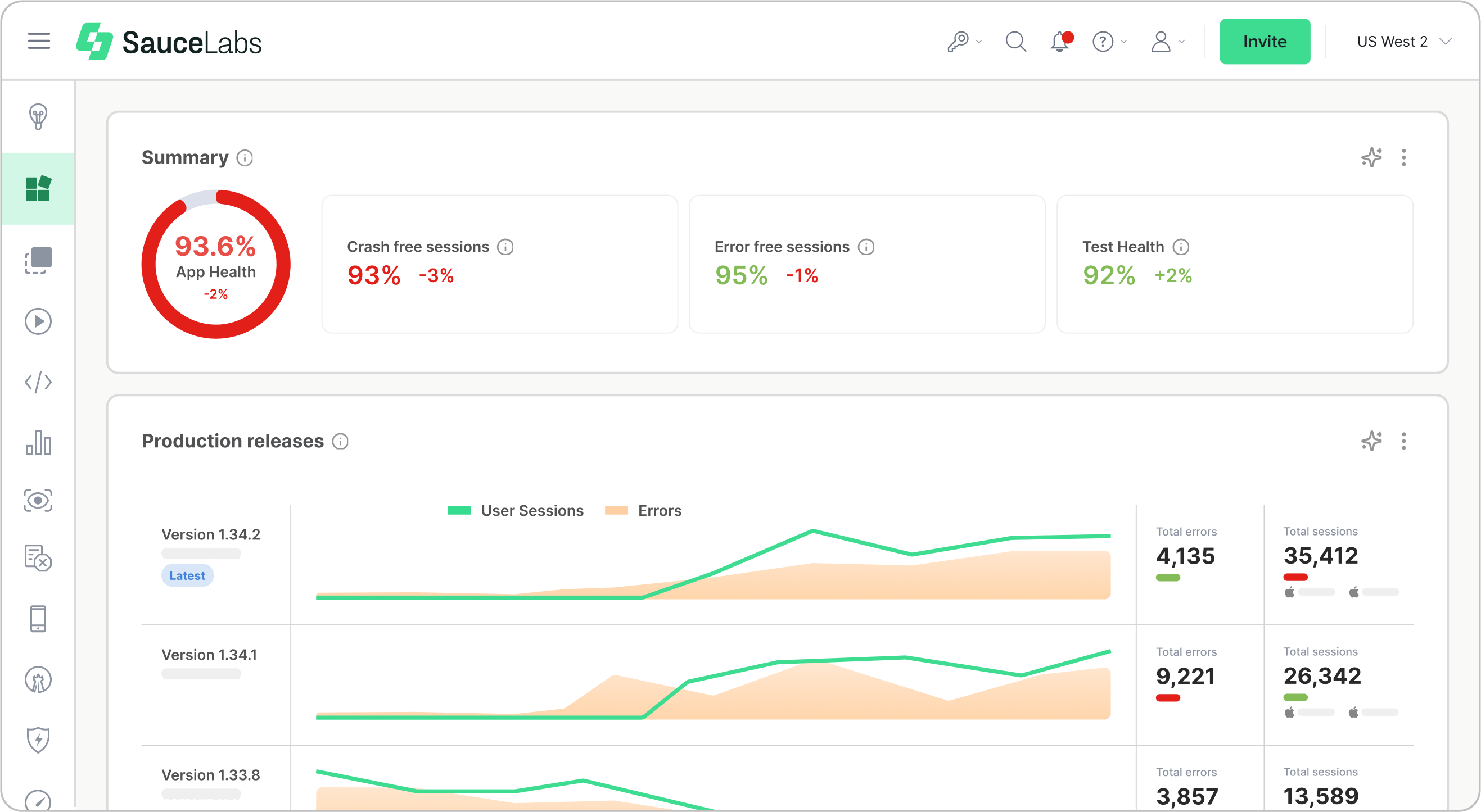Click the Version 1.34.1 row label
The image size is (1481, 812).
(209, 655)
